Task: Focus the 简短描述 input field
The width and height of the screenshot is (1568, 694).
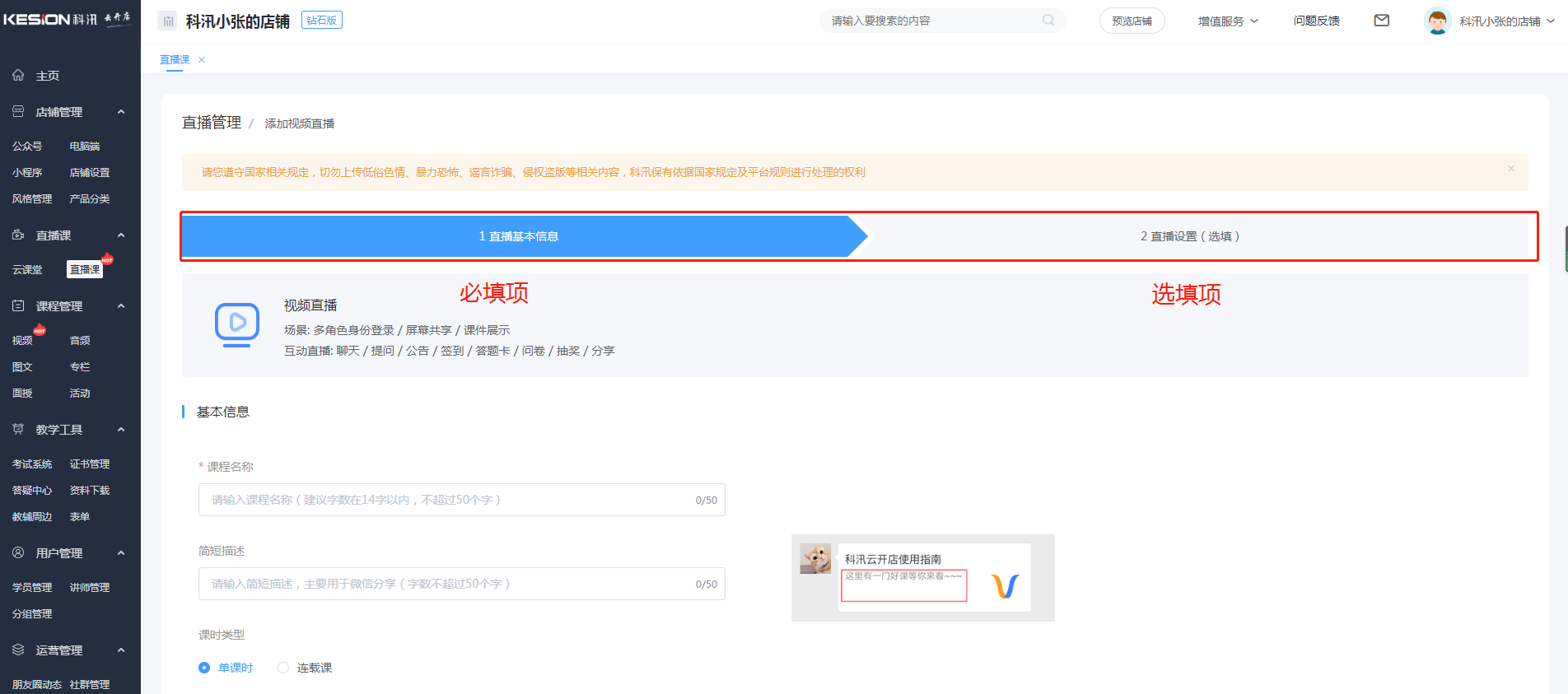Action: tap(461, 584)
